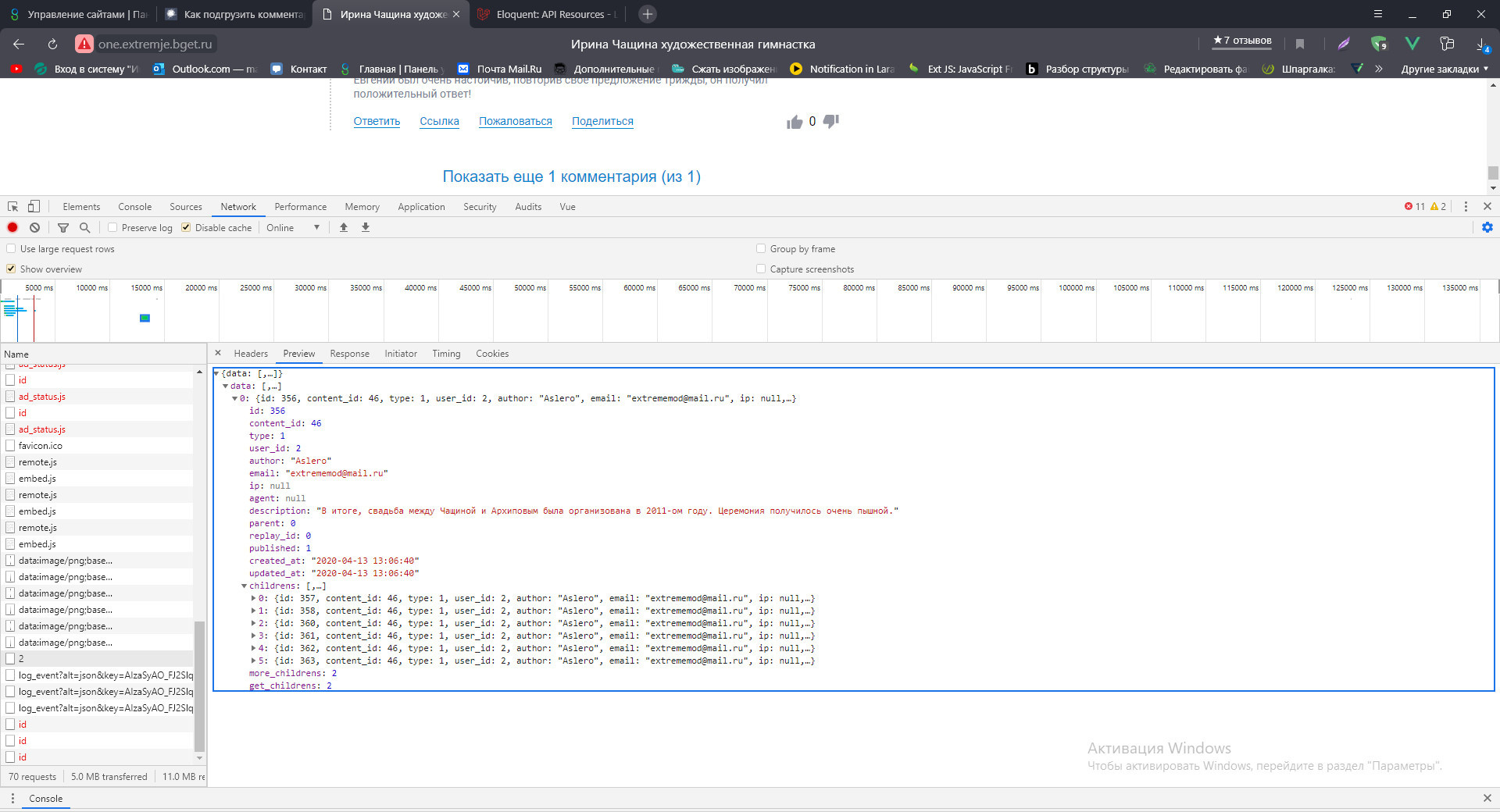
Task: Click the green bar in the overview timeline
Action: pos(145,318)
